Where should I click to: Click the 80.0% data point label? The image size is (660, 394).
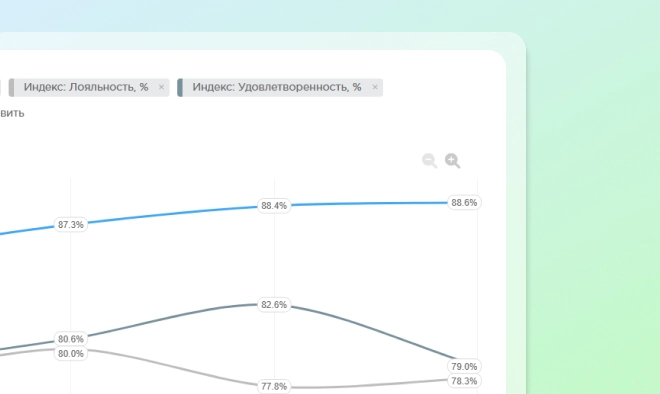(71, 354)
